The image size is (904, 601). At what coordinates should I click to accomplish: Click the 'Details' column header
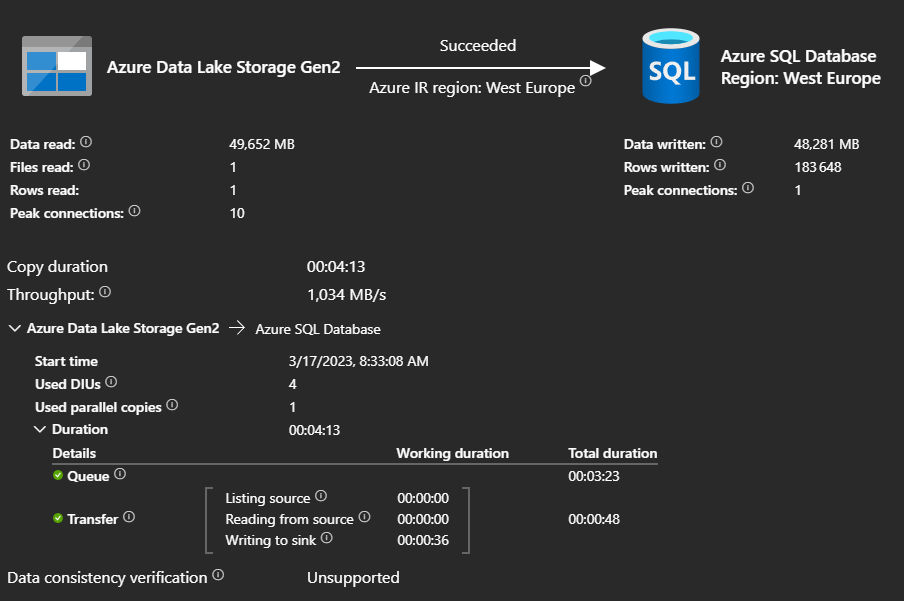point(74,453)
